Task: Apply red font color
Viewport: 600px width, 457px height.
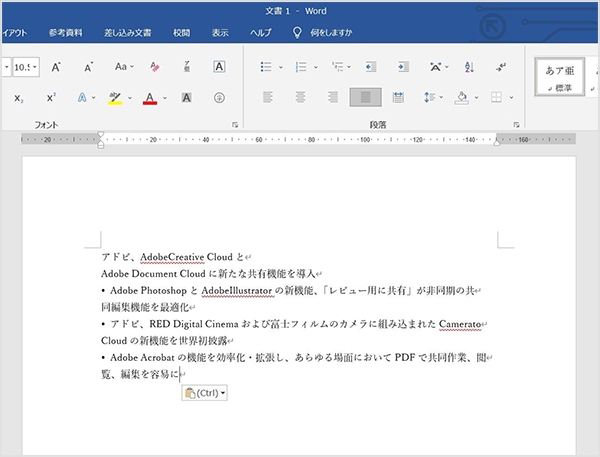Action: (x=150, y=98)
